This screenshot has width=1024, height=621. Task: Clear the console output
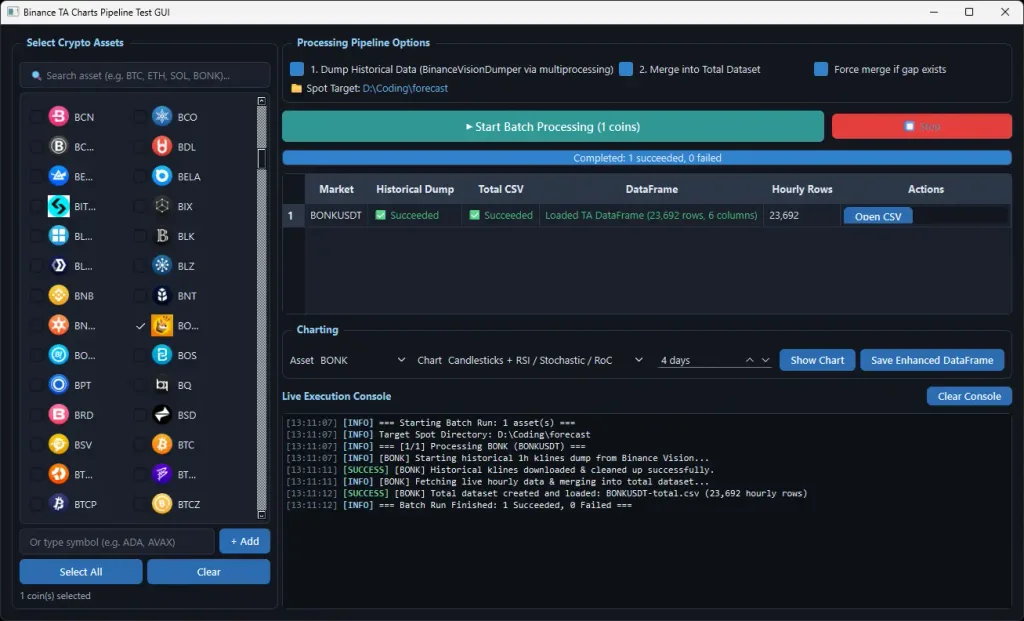pos(969,396)
